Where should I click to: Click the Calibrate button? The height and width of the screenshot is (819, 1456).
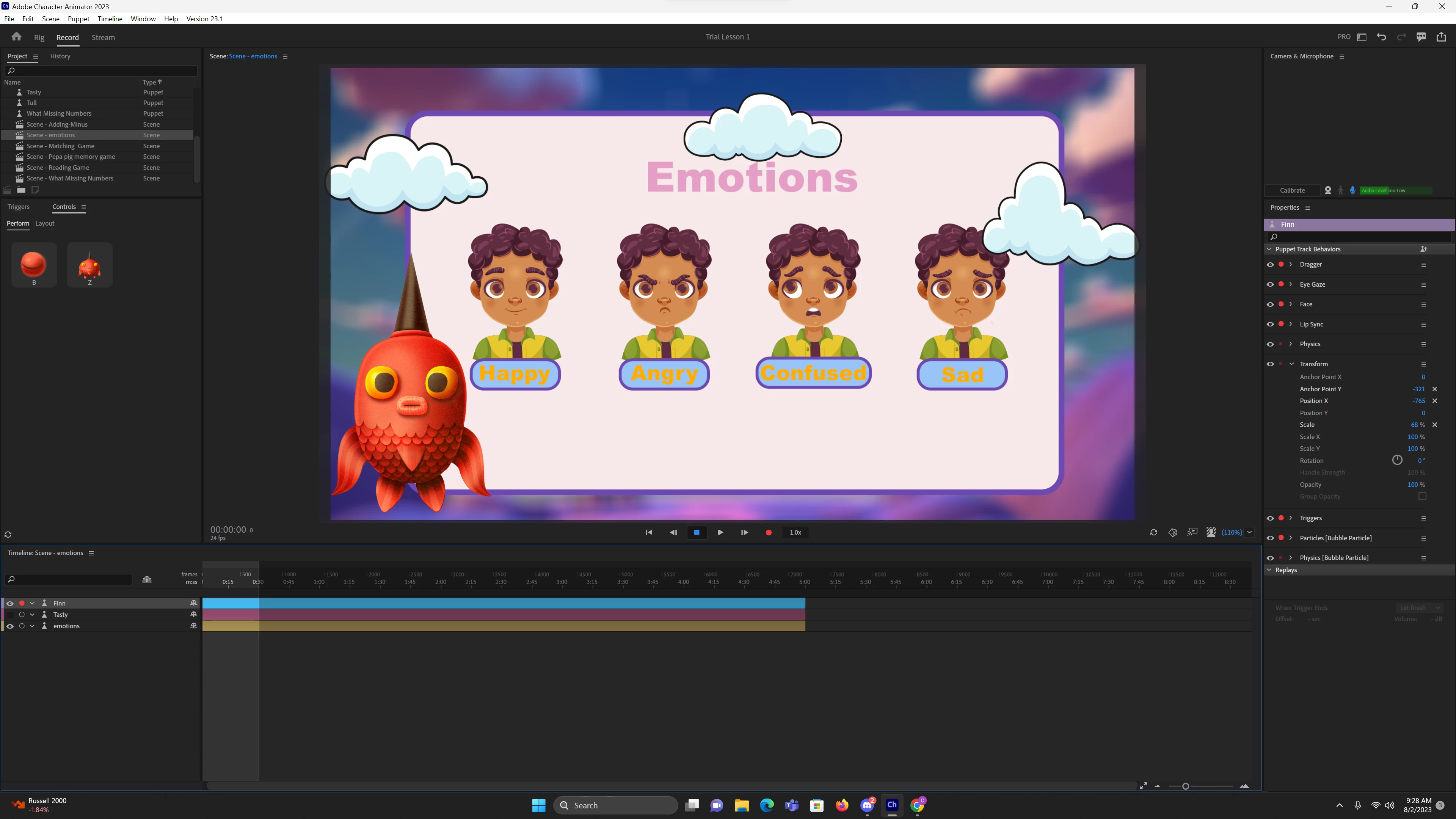click(x=1292, y=190)
